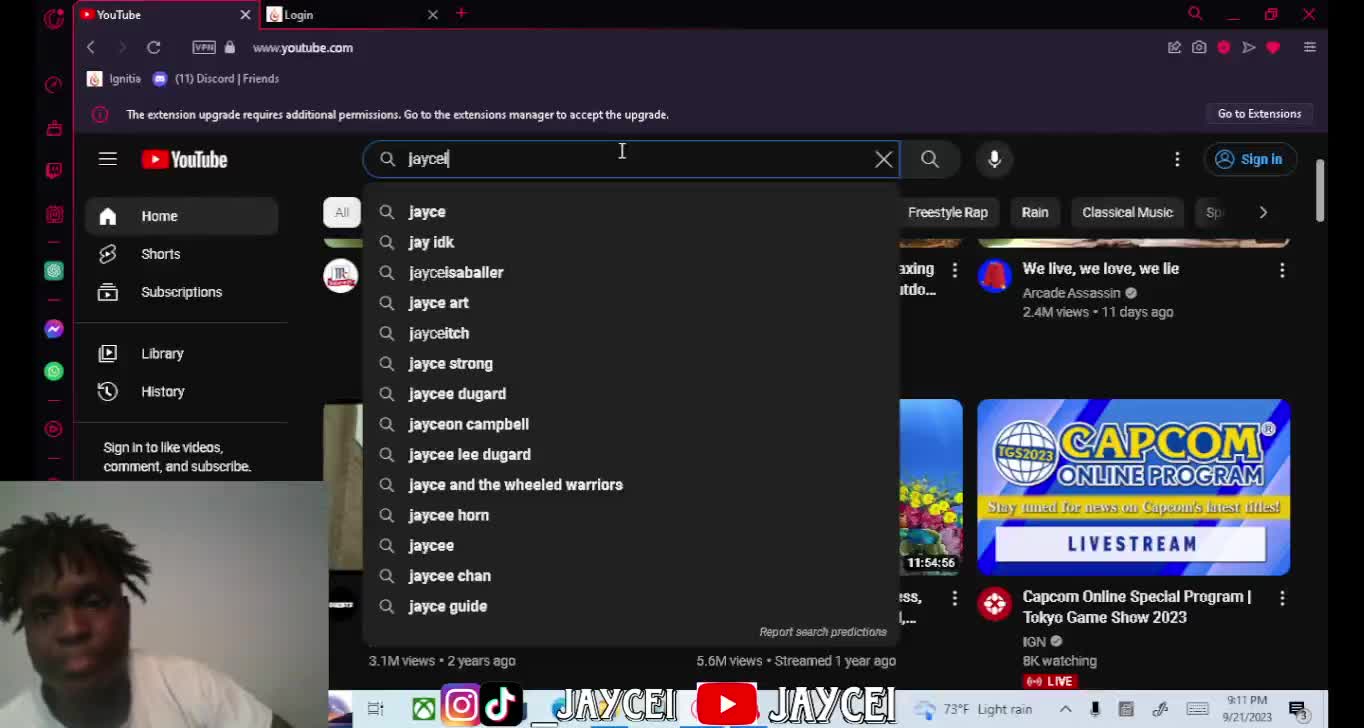
Task: Open ChatGPT panel in Opera sidebar
Action: 54,271
